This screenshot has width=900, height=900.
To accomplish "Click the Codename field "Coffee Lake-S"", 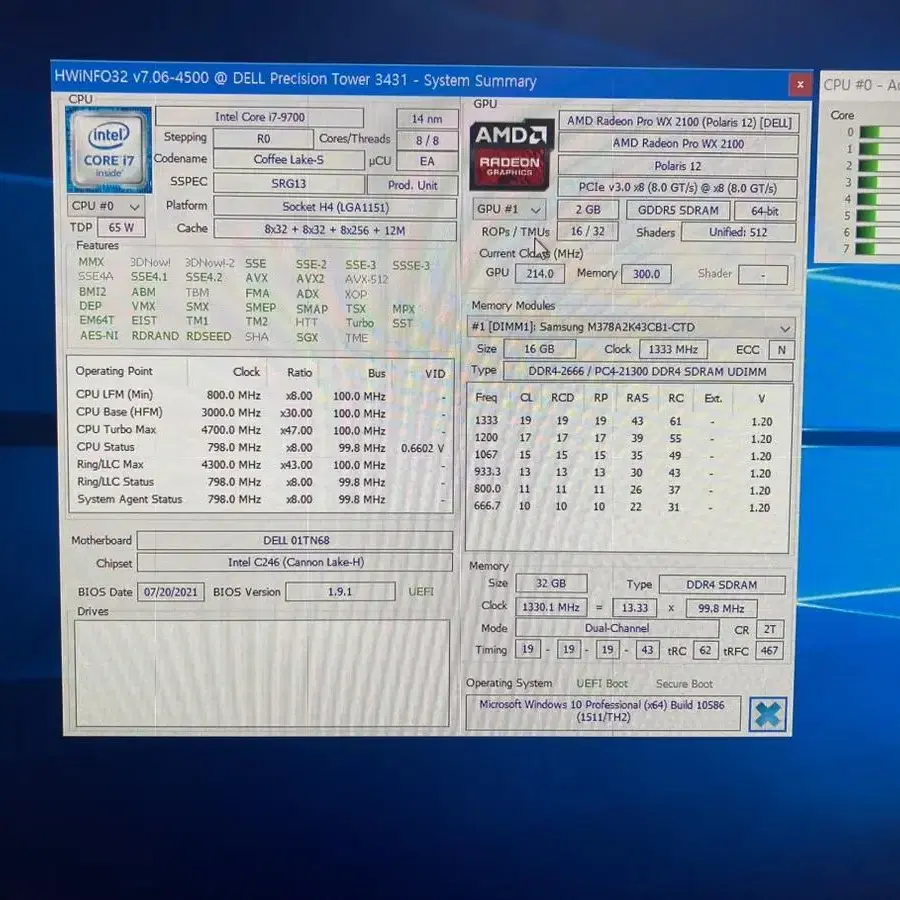I will (289, 160).
